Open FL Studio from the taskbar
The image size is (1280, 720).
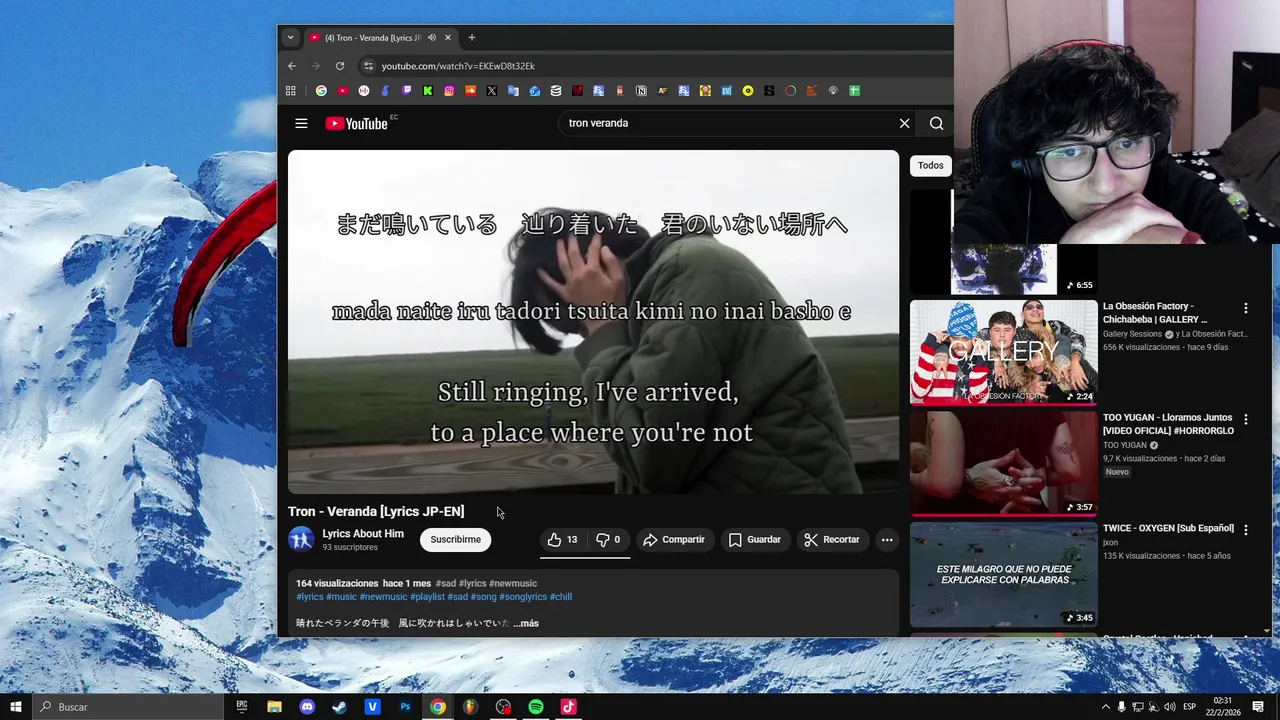470,707
